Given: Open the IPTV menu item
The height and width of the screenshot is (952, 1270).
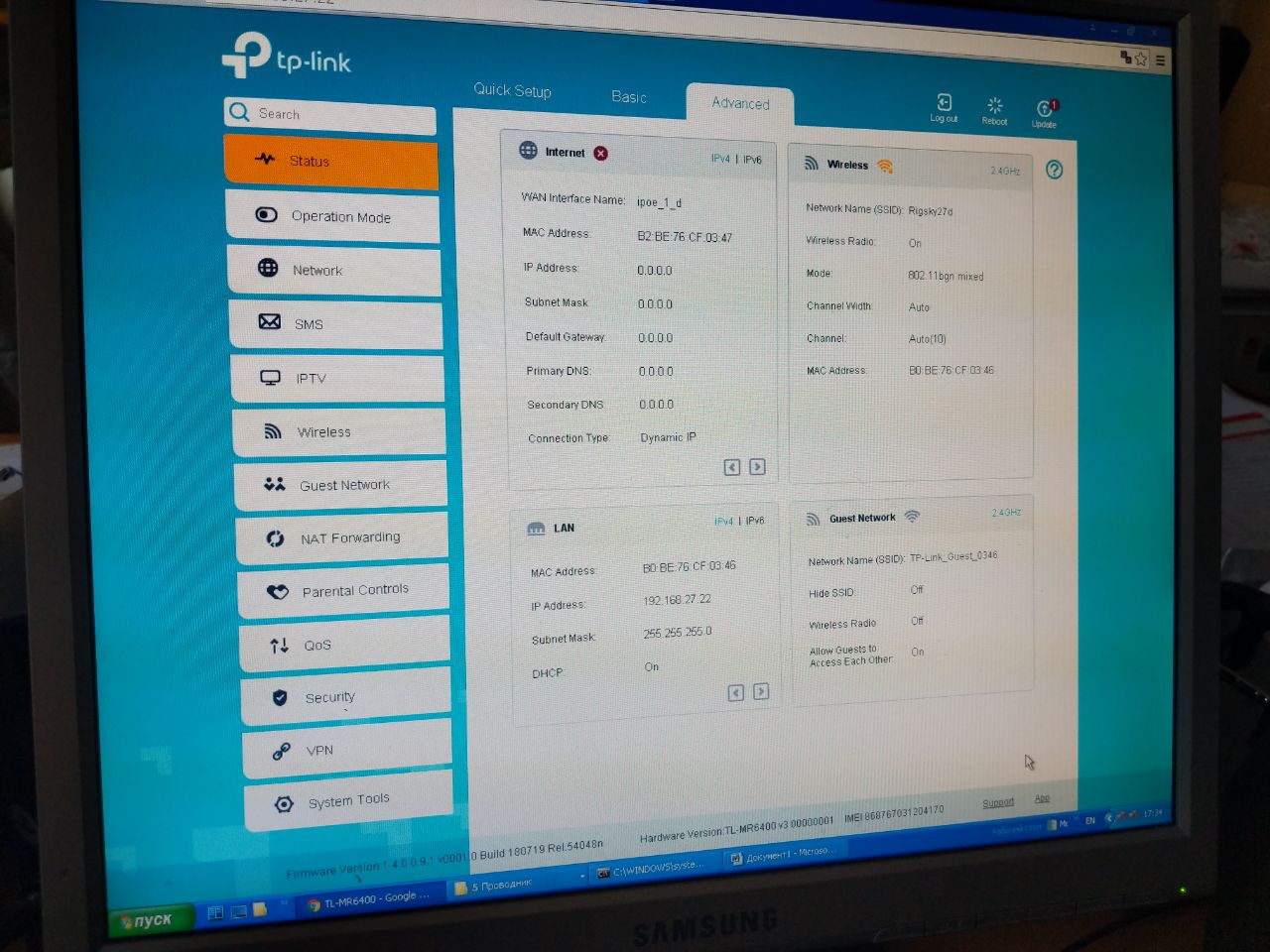Looking at the screenshot, I should pos(338,378).
